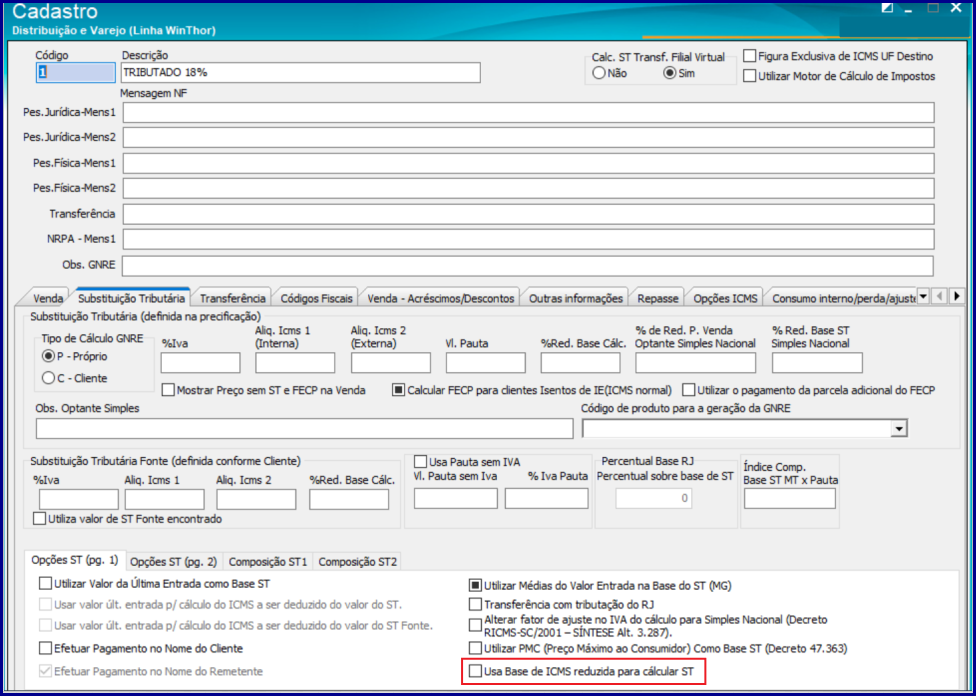Viewport: 976px width, 696px height.
Task: Click the Obs. Optante Simples field
Action: (x=304, y=428)
